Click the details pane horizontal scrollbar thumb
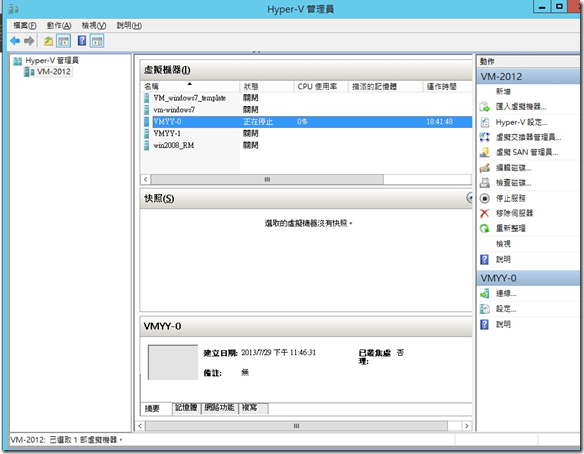This screenshot has width=584, height=454. (x=296, y=426)
